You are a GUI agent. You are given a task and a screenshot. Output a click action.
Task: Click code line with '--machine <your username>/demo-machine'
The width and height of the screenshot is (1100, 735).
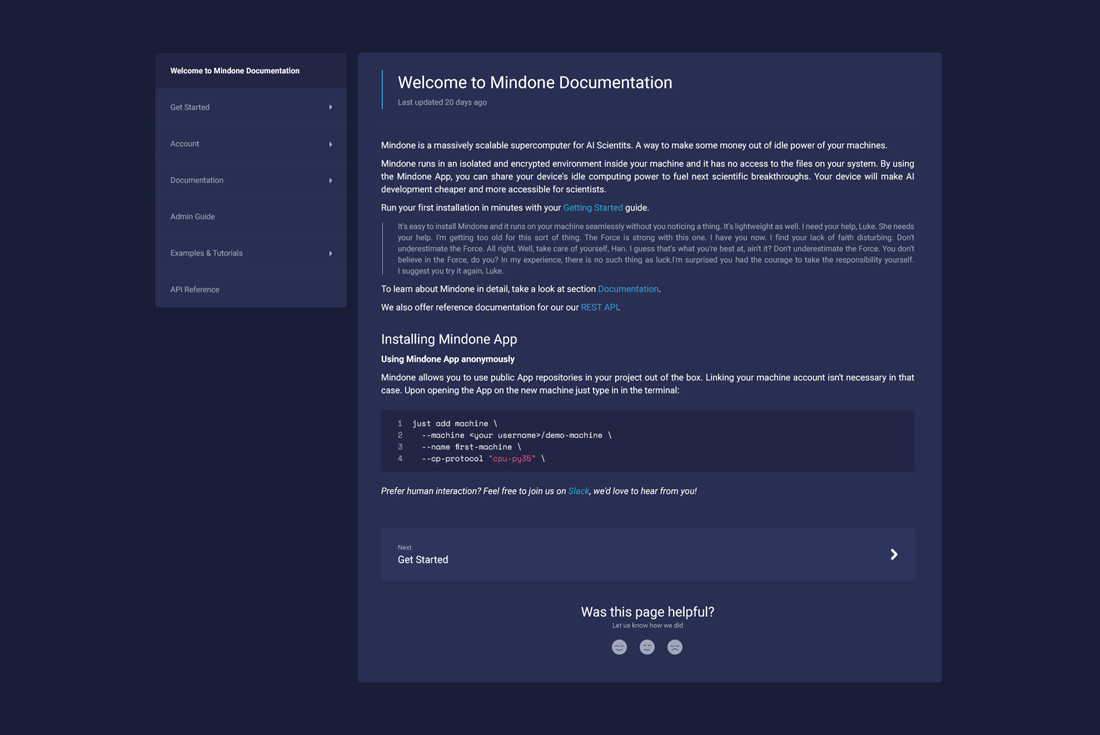pyautogui.click(x=516, y=436)
